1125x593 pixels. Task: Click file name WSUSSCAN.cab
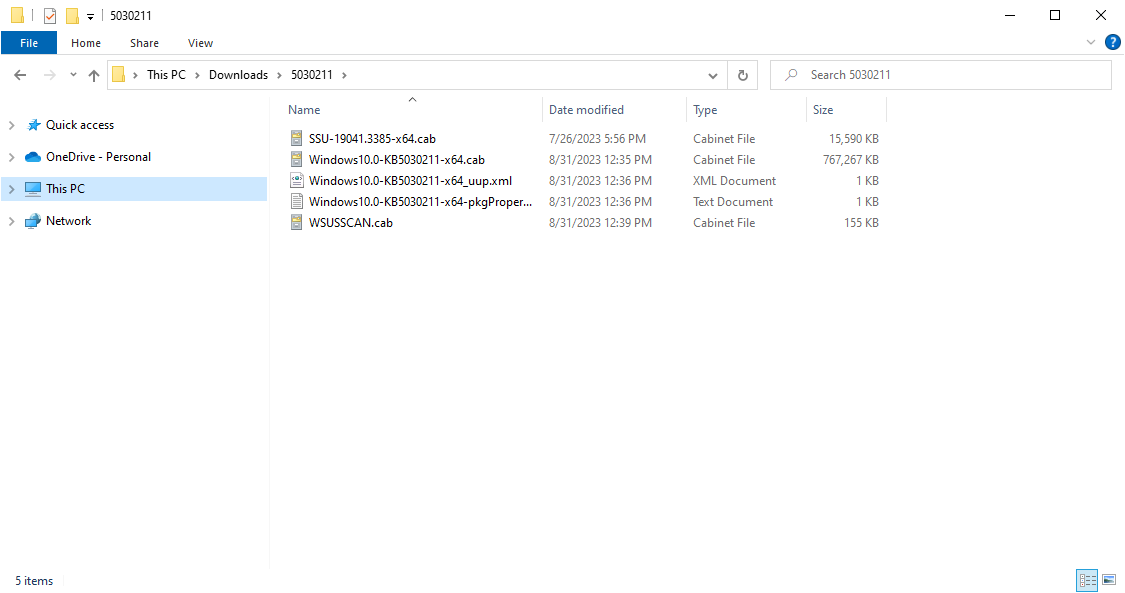click(x=351, y=222)
